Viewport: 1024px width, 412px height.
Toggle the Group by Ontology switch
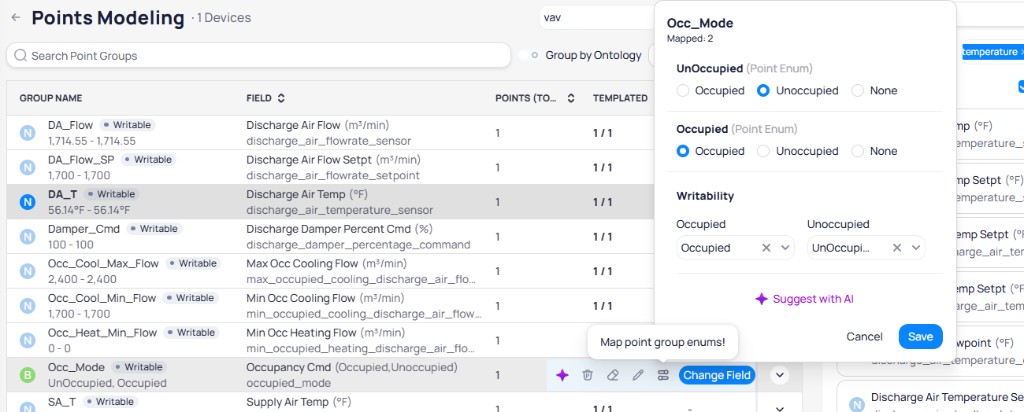[x=530, y=55]
